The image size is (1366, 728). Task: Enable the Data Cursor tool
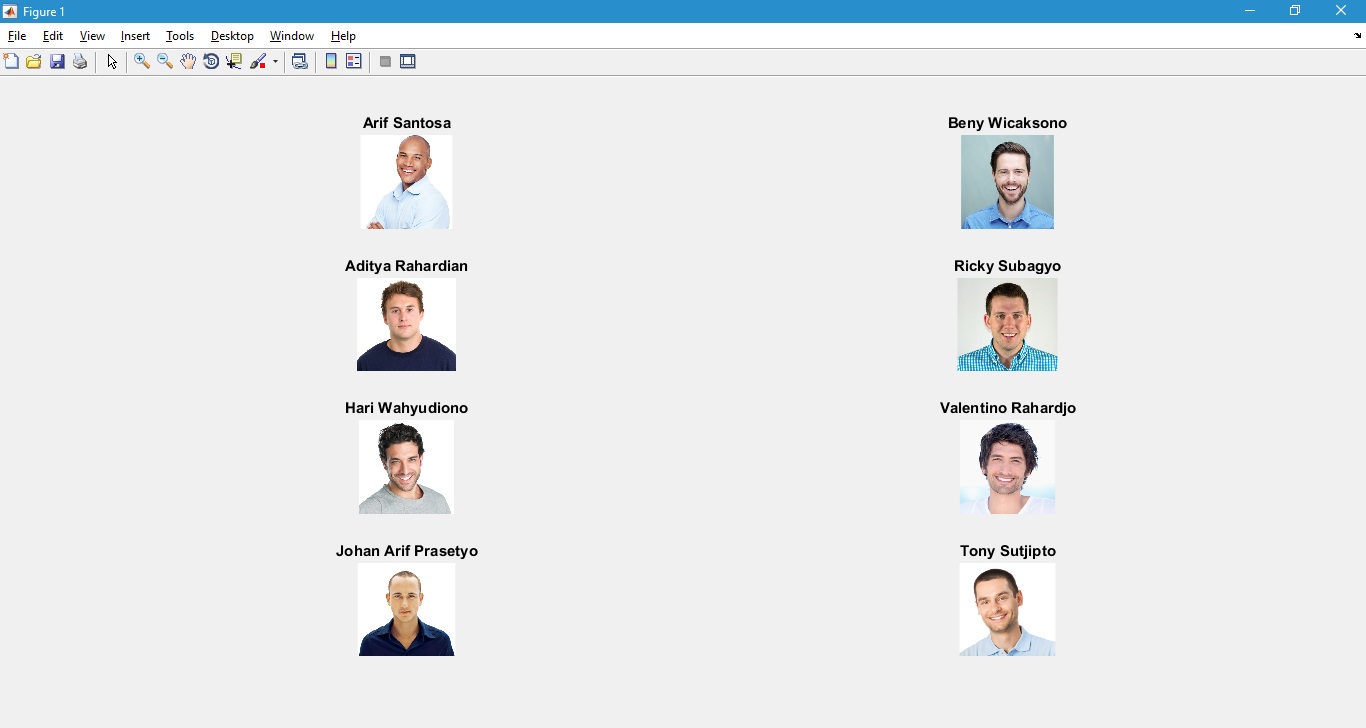pyautogui.click(x=235, y=62)
